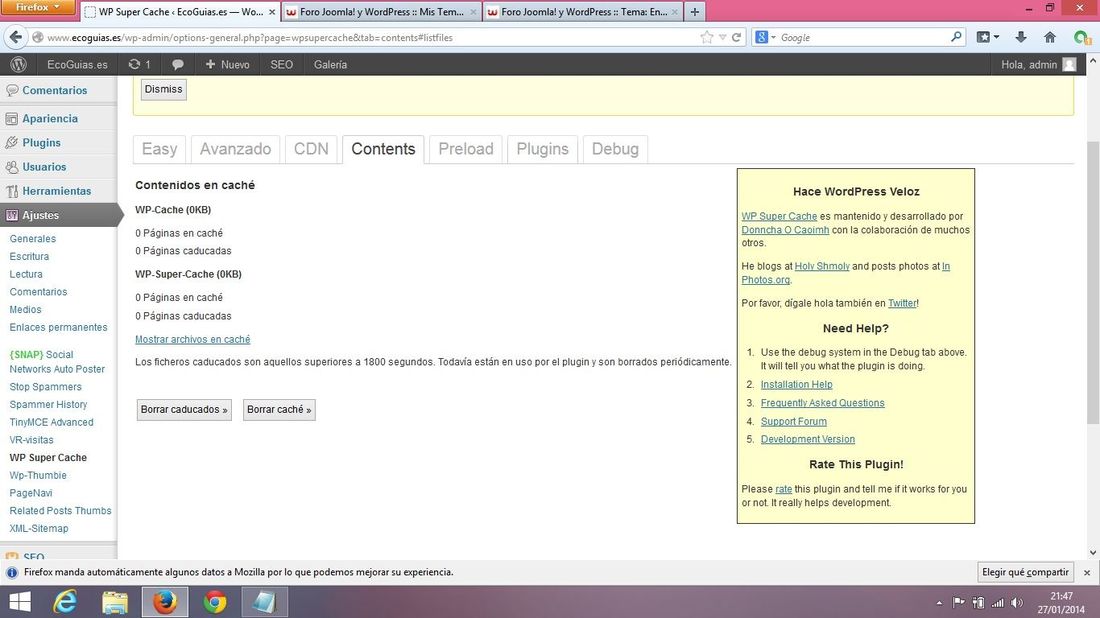This screenshot has height=618, width=1100.
Task: Click Elegir qué compartir button
Action: pyautogui.click(x=1025, y=572)
